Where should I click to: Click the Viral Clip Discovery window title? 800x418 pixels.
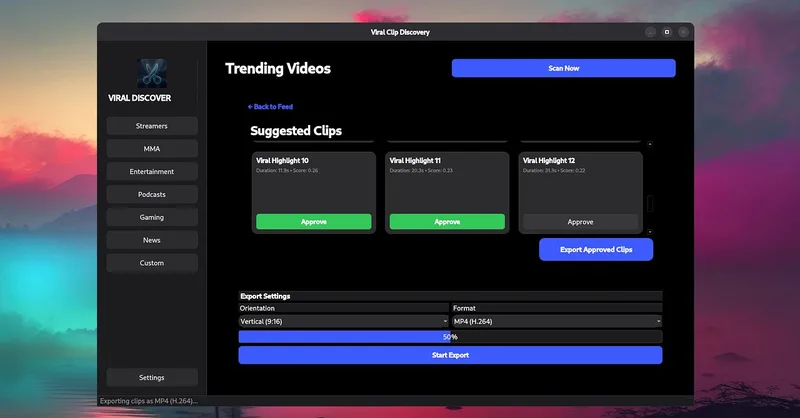coord(400,32)
